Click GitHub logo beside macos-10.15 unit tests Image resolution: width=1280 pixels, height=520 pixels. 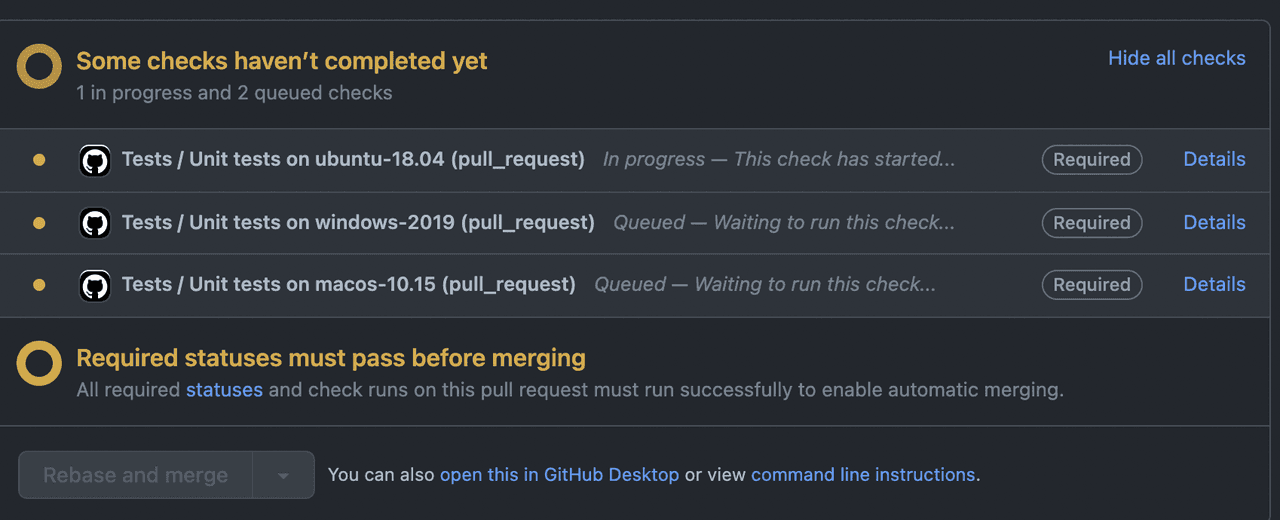tap(95, 285)
